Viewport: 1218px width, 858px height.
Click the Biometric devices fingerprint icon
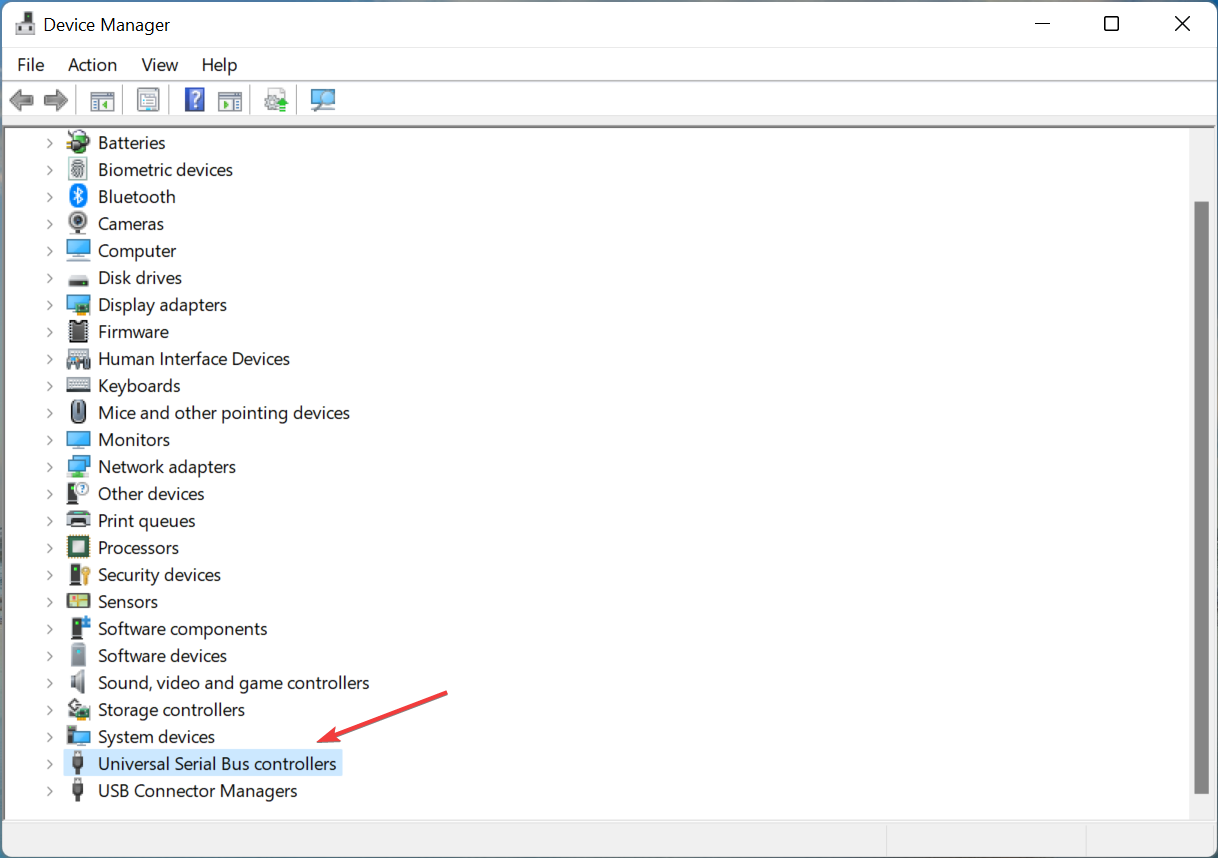click(78, 170)
